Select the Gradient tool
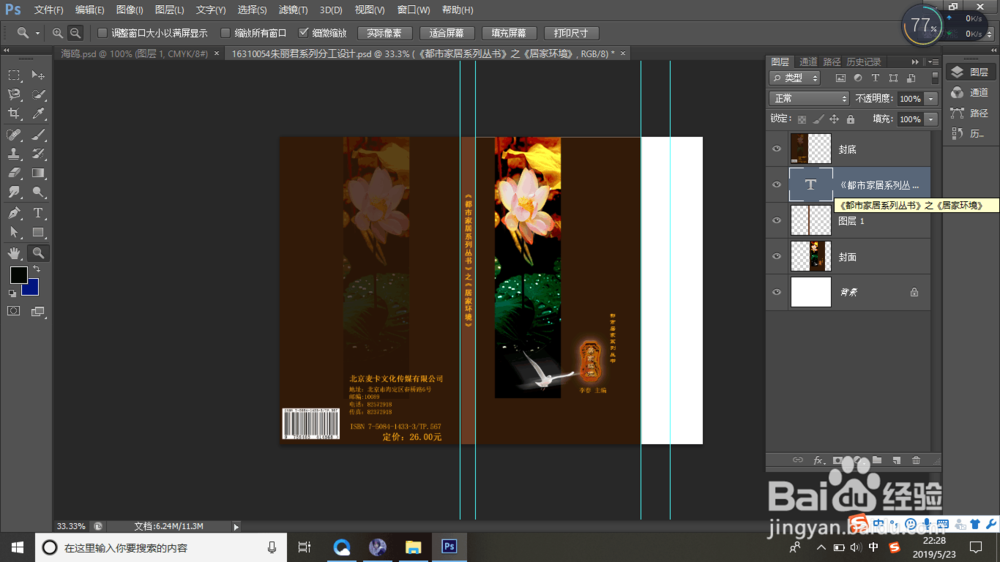 coord(38,173)
